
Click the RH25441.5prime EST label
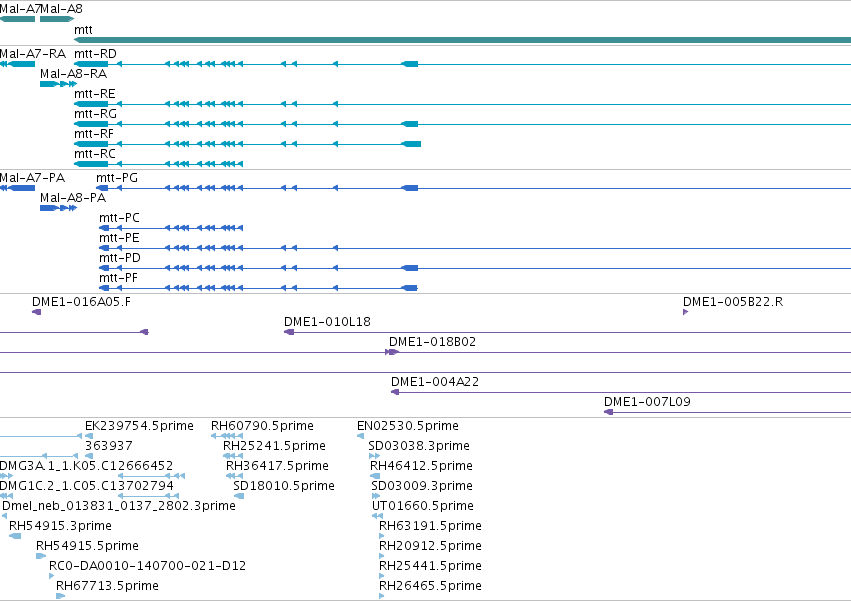pyautogui.click(x=430, y=566)
